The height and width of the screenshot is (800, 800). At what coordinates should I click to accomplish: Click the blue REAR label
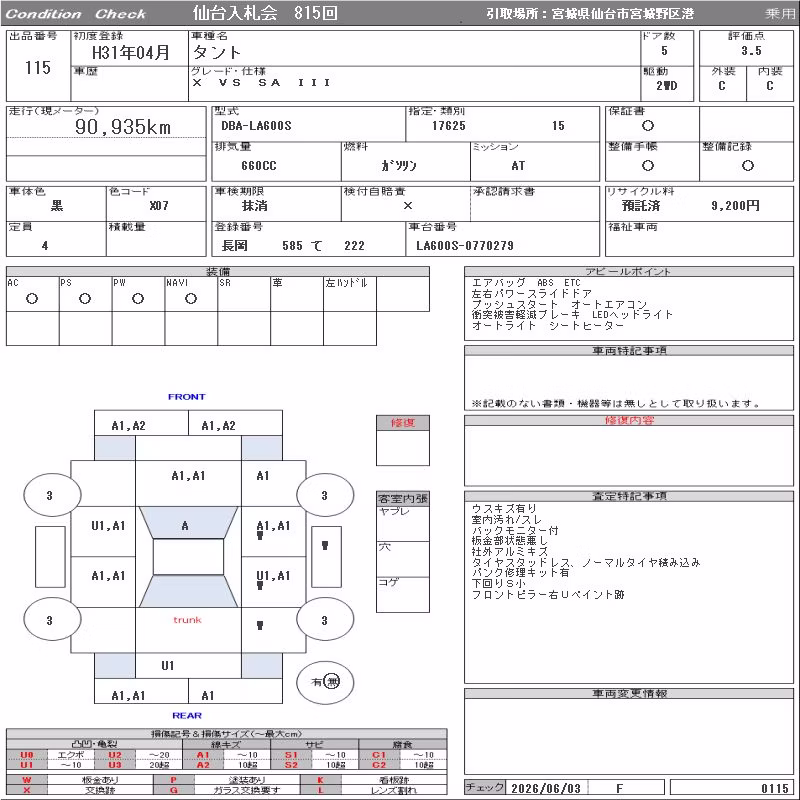[x=187, y=715]
